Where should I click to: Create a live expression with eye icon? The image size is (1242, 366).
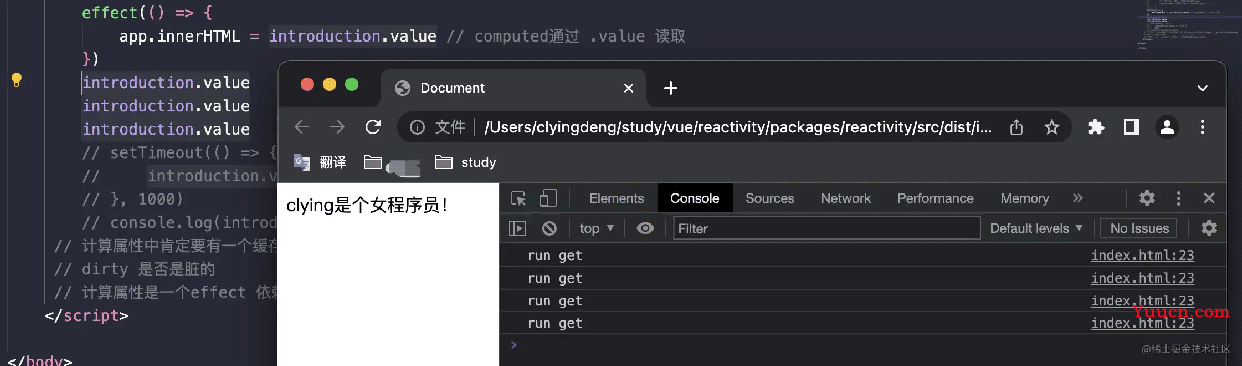645,228
